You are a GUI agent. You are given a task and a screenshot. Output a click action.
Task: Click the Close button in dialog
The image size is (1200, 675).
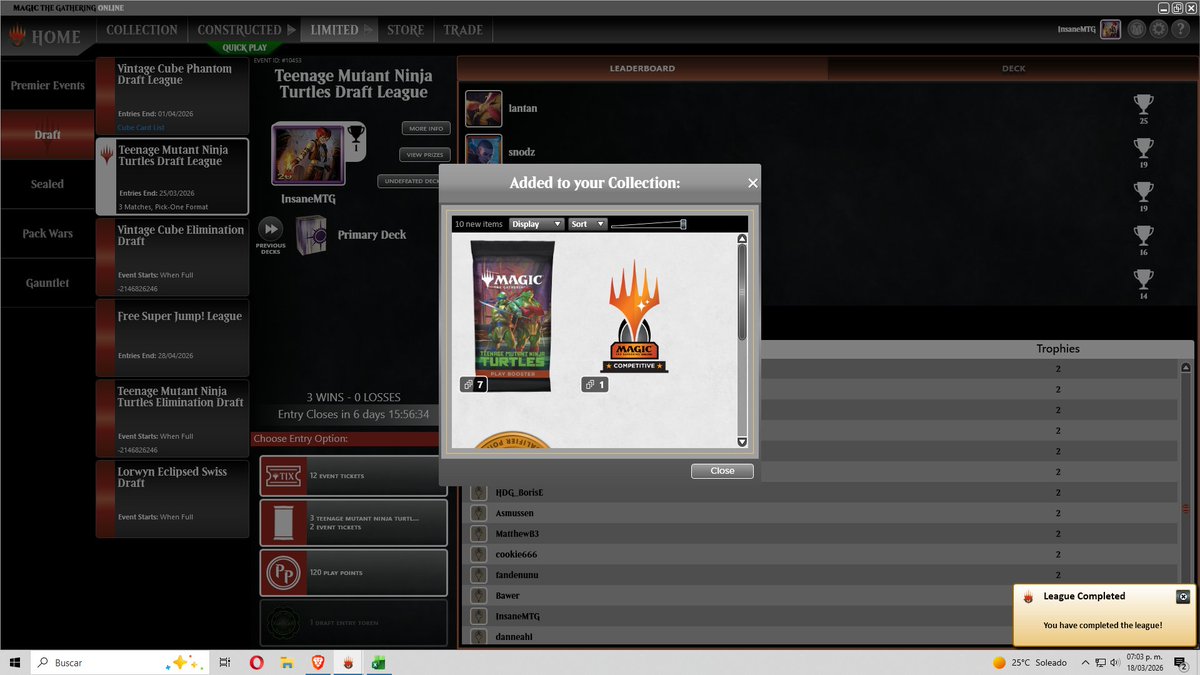tap(722, 471)
